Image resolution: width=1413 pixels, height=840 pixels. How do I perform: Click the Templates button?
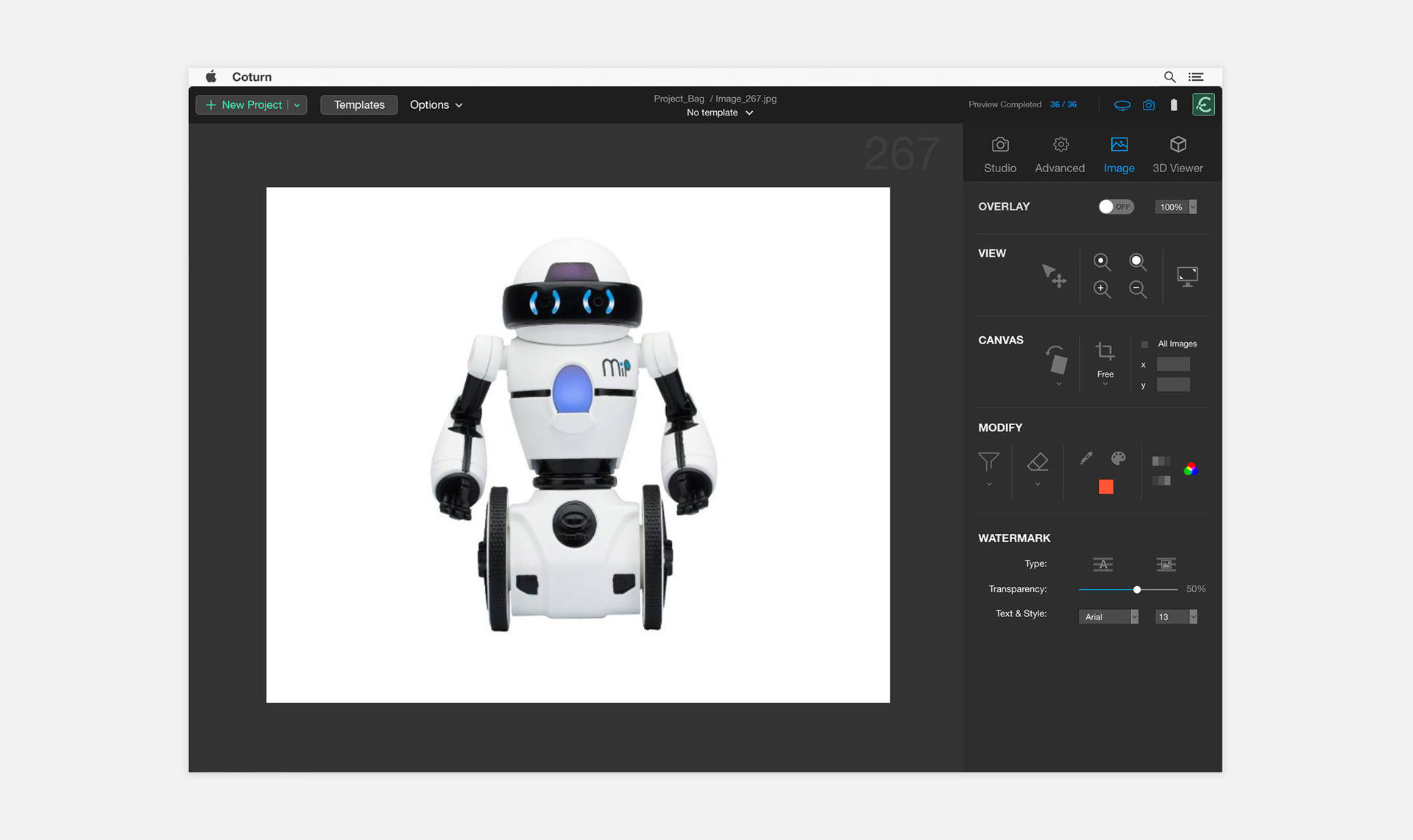359,105
